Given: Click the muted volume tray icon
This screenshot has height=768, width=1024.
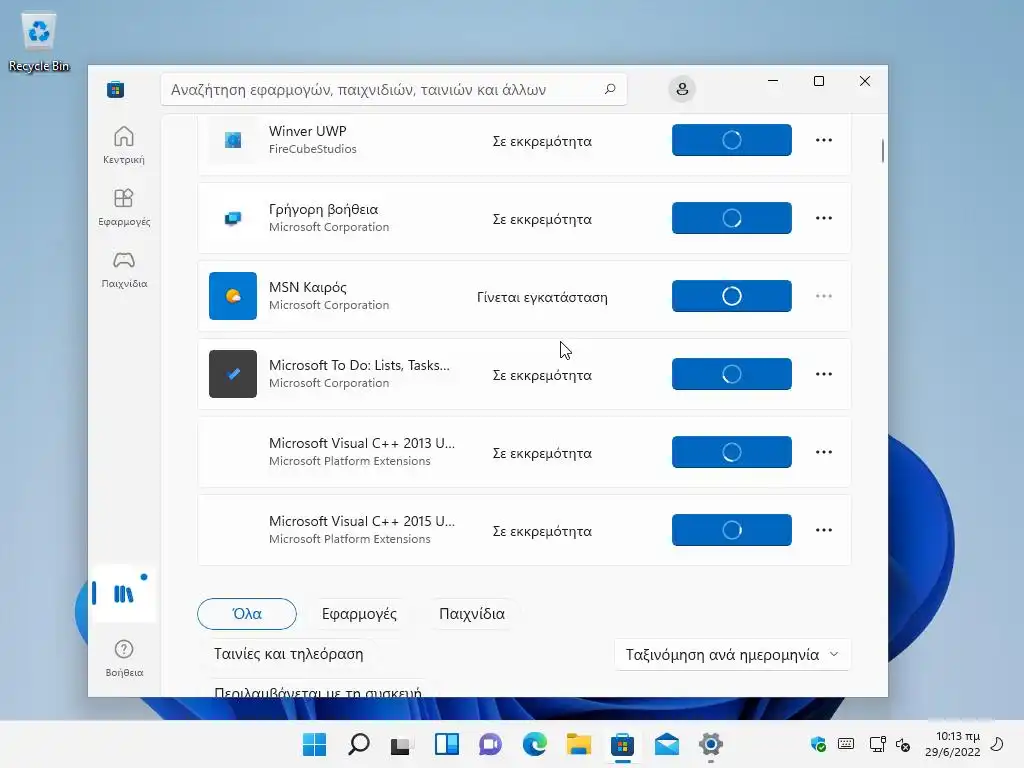Looking at the screenshot, I should pos(903,744).
